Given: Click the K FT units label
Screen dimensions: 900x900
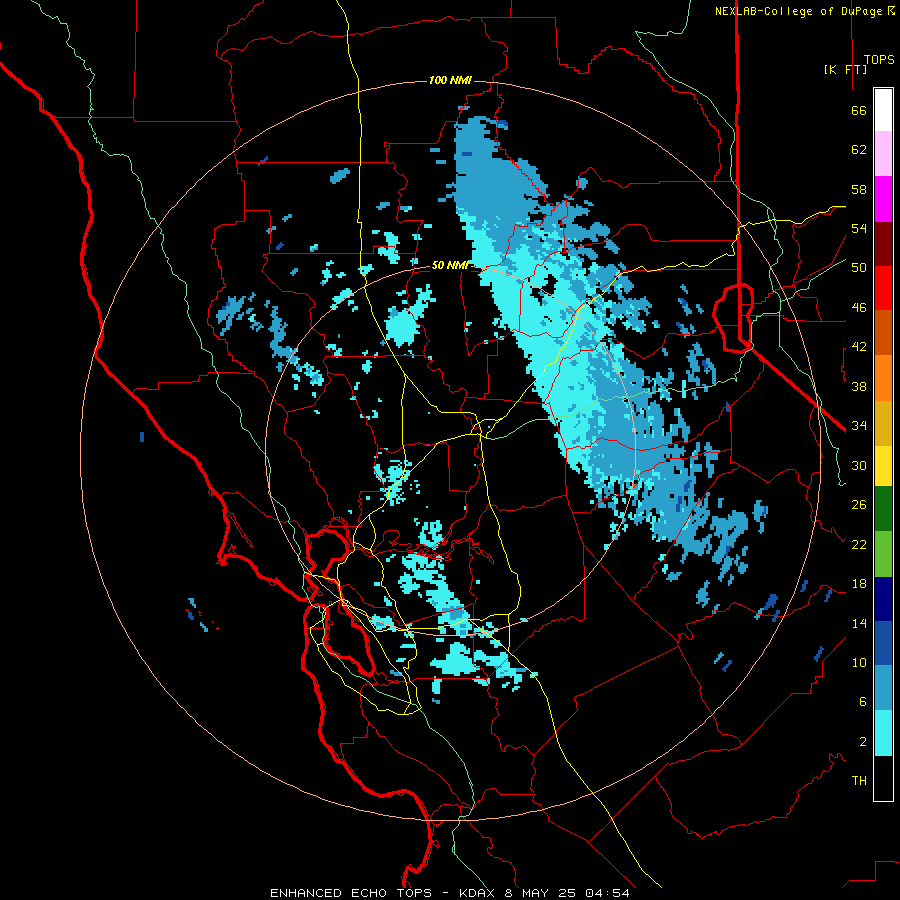Looking at the screenshot, I should (x=845, y=69).
